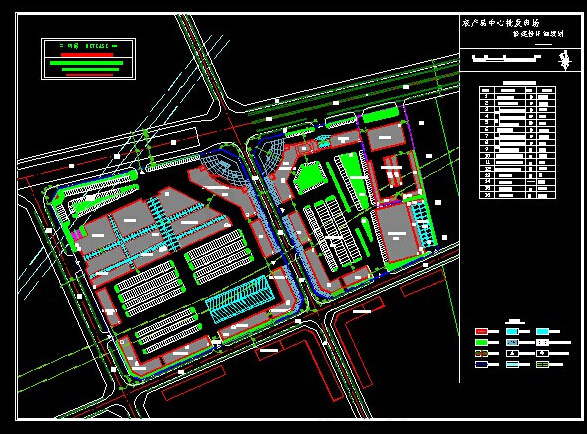Click the dark blue legend swatch
587x434 pixels.
pos(481,364)
